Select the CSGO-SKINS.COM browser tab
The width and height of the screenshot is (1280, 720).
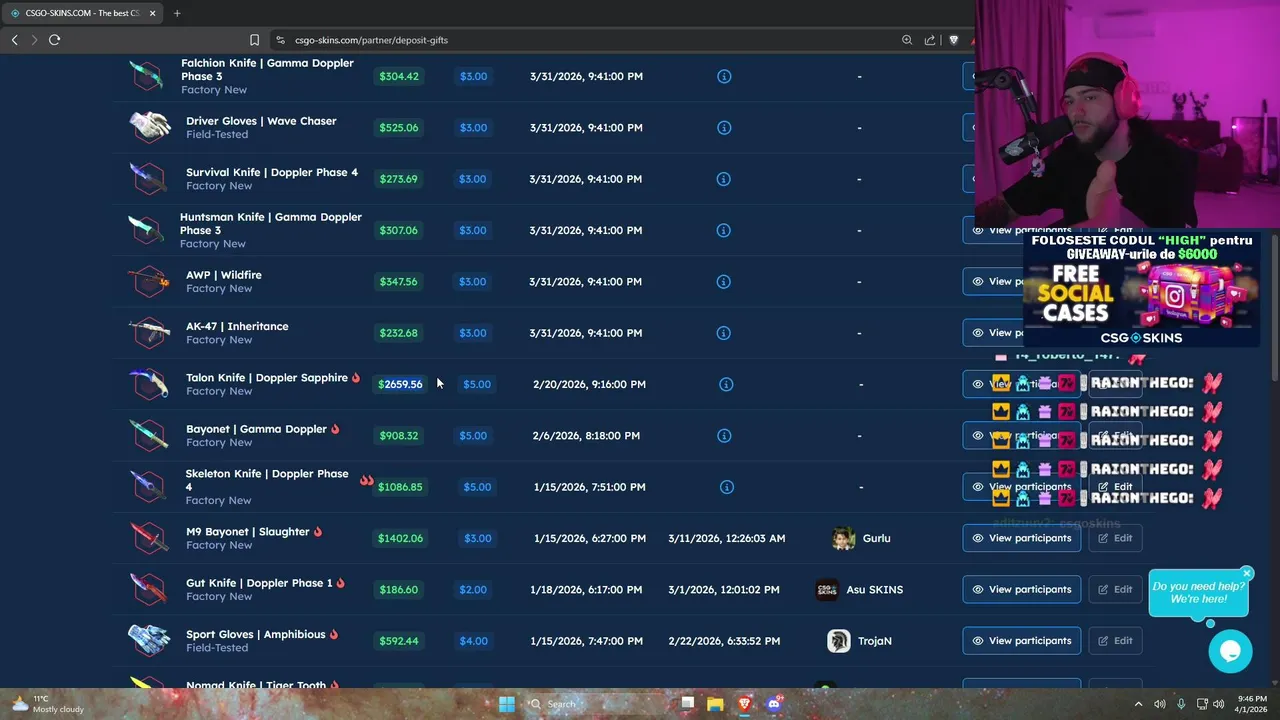click(x=82, y=13)
